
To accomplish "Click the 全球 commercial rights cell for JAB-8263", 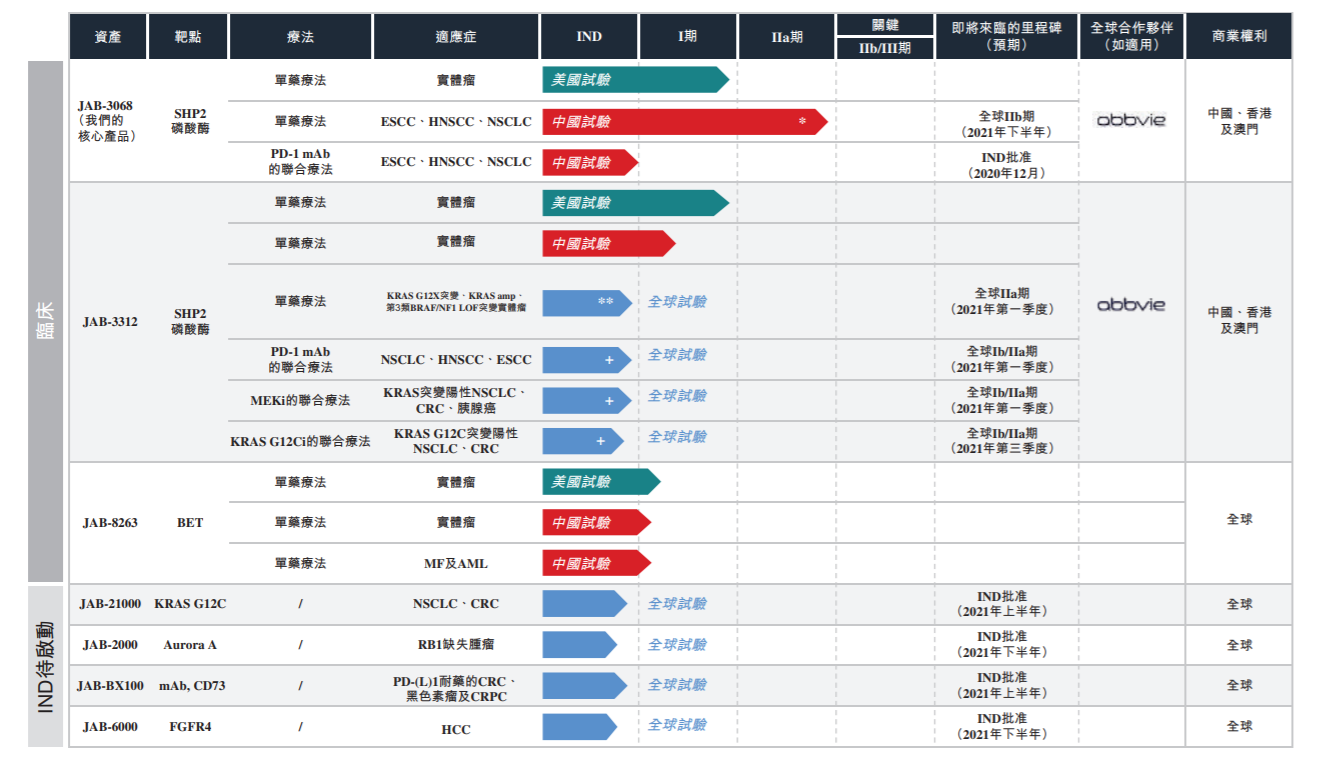I will 1239,519.
